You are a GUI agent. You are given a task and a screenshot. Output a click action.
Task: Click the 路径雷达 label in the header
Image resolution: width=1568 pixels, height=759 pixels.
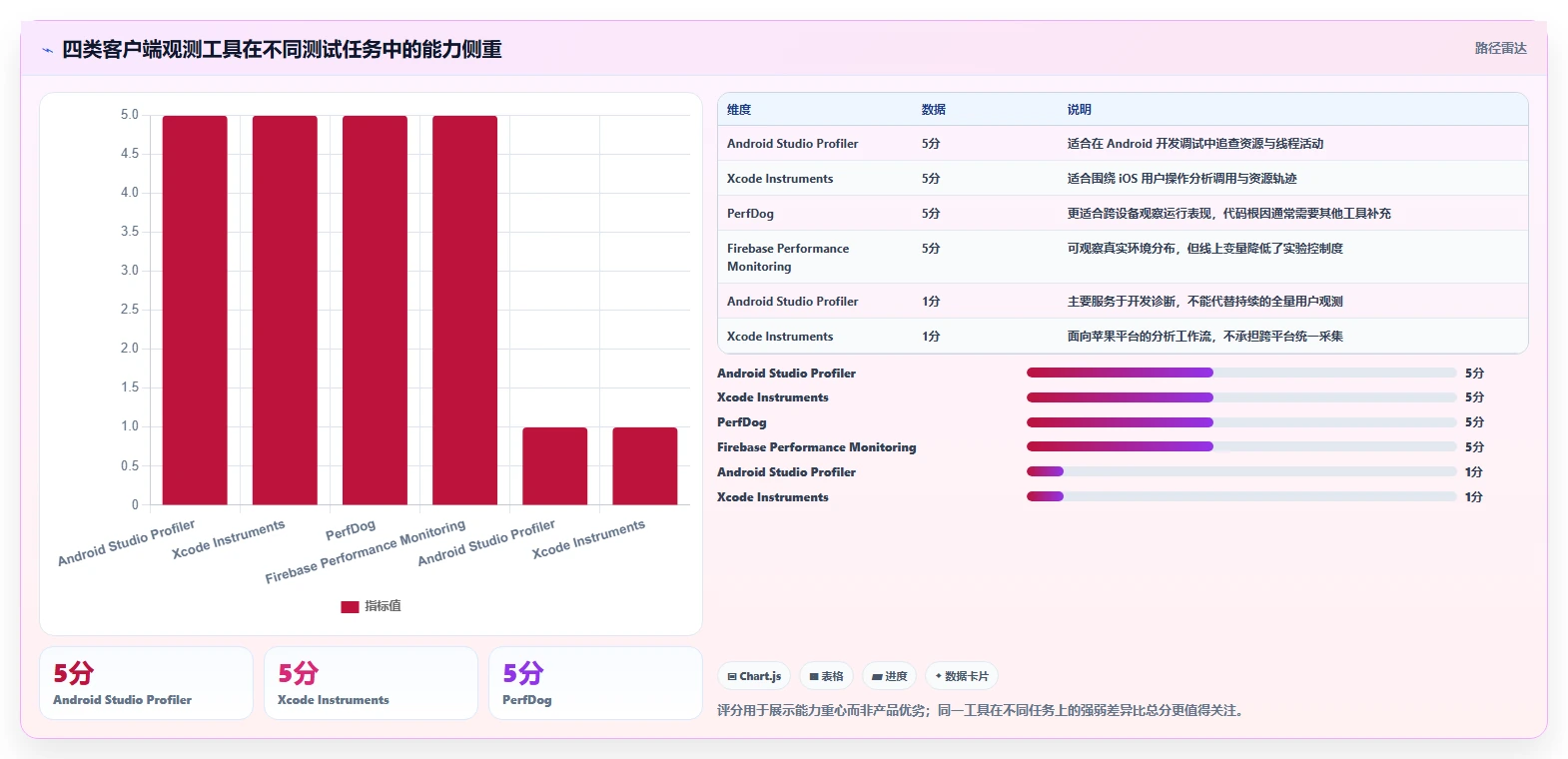click(x=1500, y=48)
